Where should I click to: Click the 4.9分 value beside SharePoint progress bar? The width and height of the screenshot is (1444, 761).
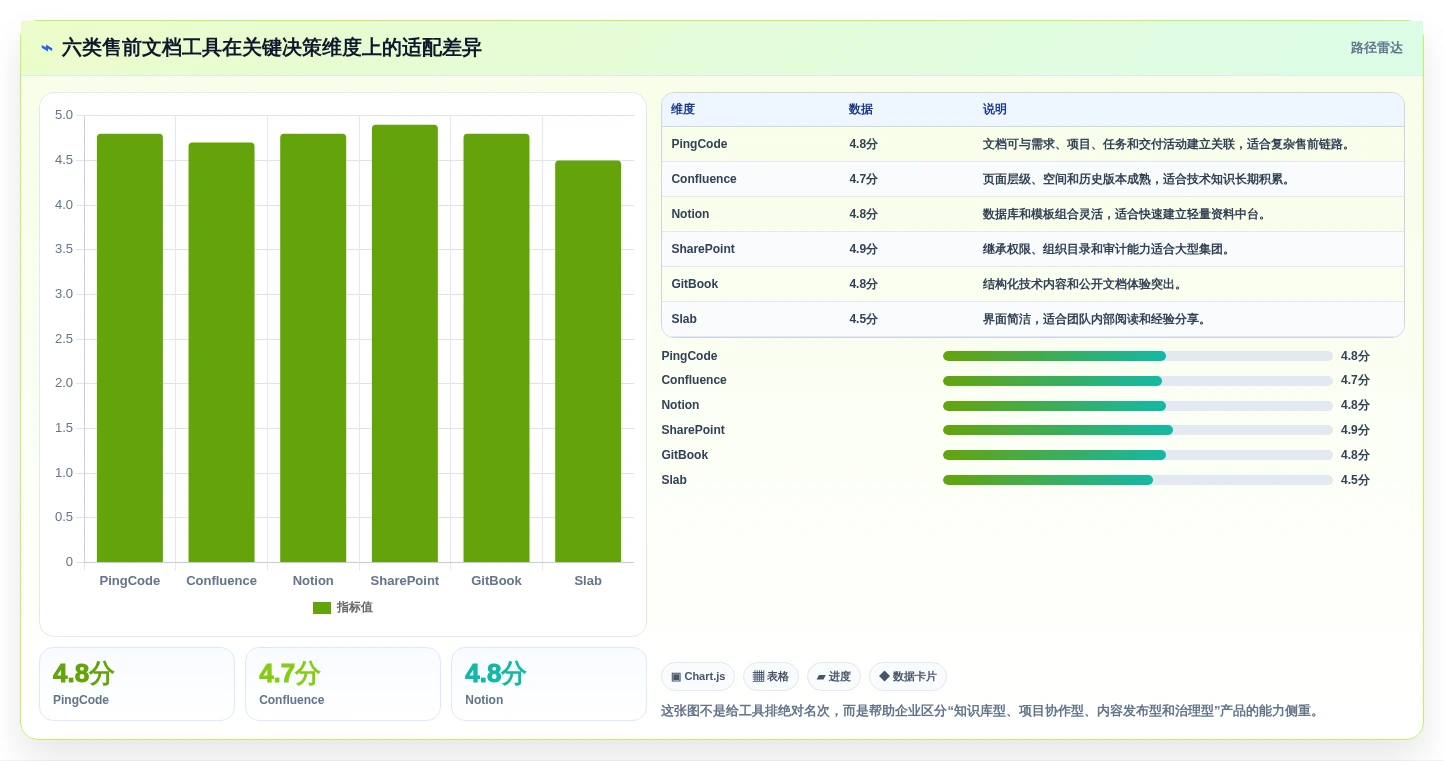(x=1355, y=430)
